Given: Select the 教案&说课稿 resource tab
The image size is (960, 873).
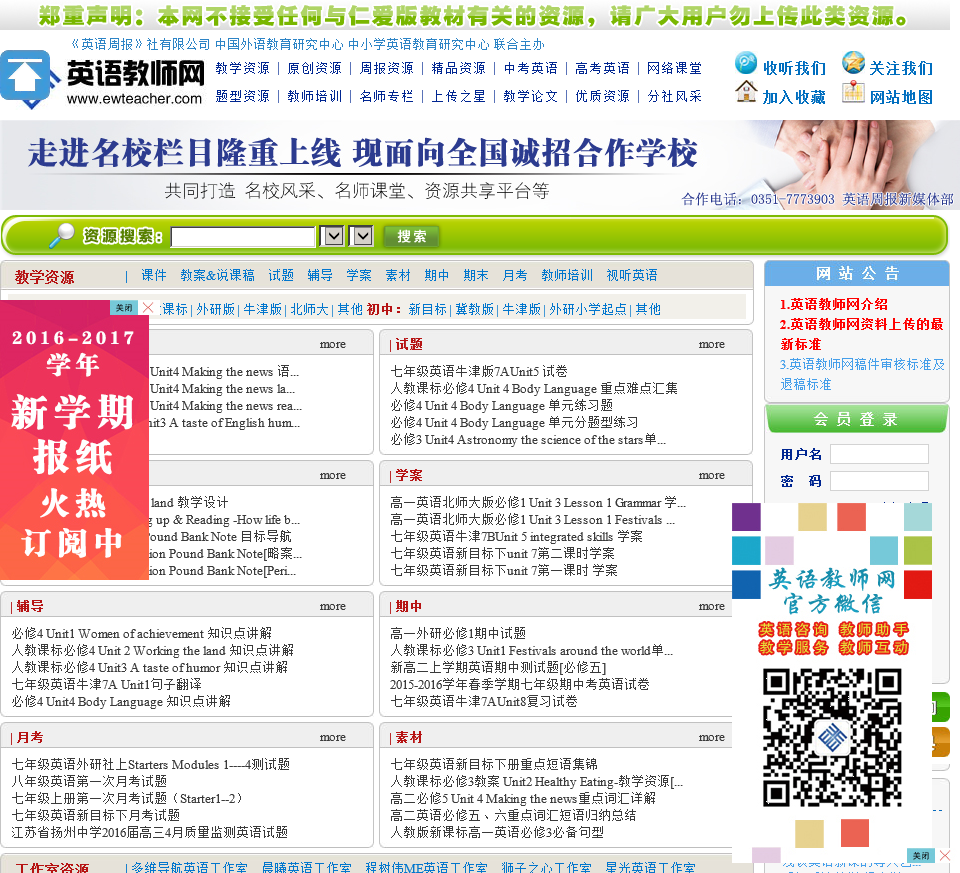Looking at the screenshot, I should point(217,275).
